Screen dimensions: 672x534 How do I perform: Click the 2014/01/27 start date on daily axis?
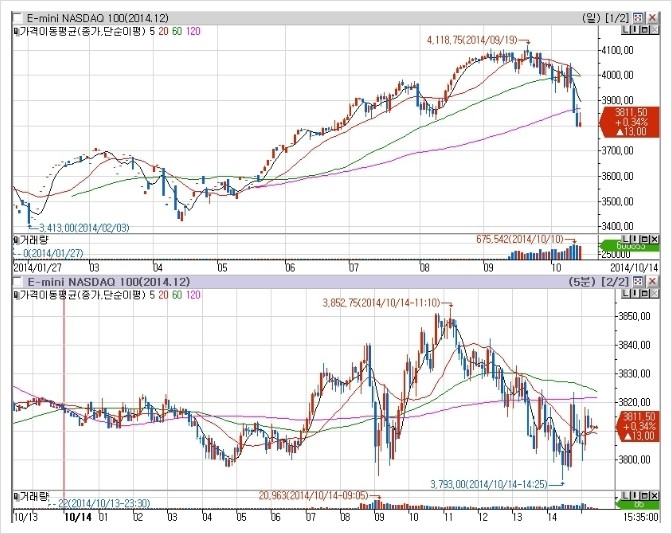click(37, 267)
